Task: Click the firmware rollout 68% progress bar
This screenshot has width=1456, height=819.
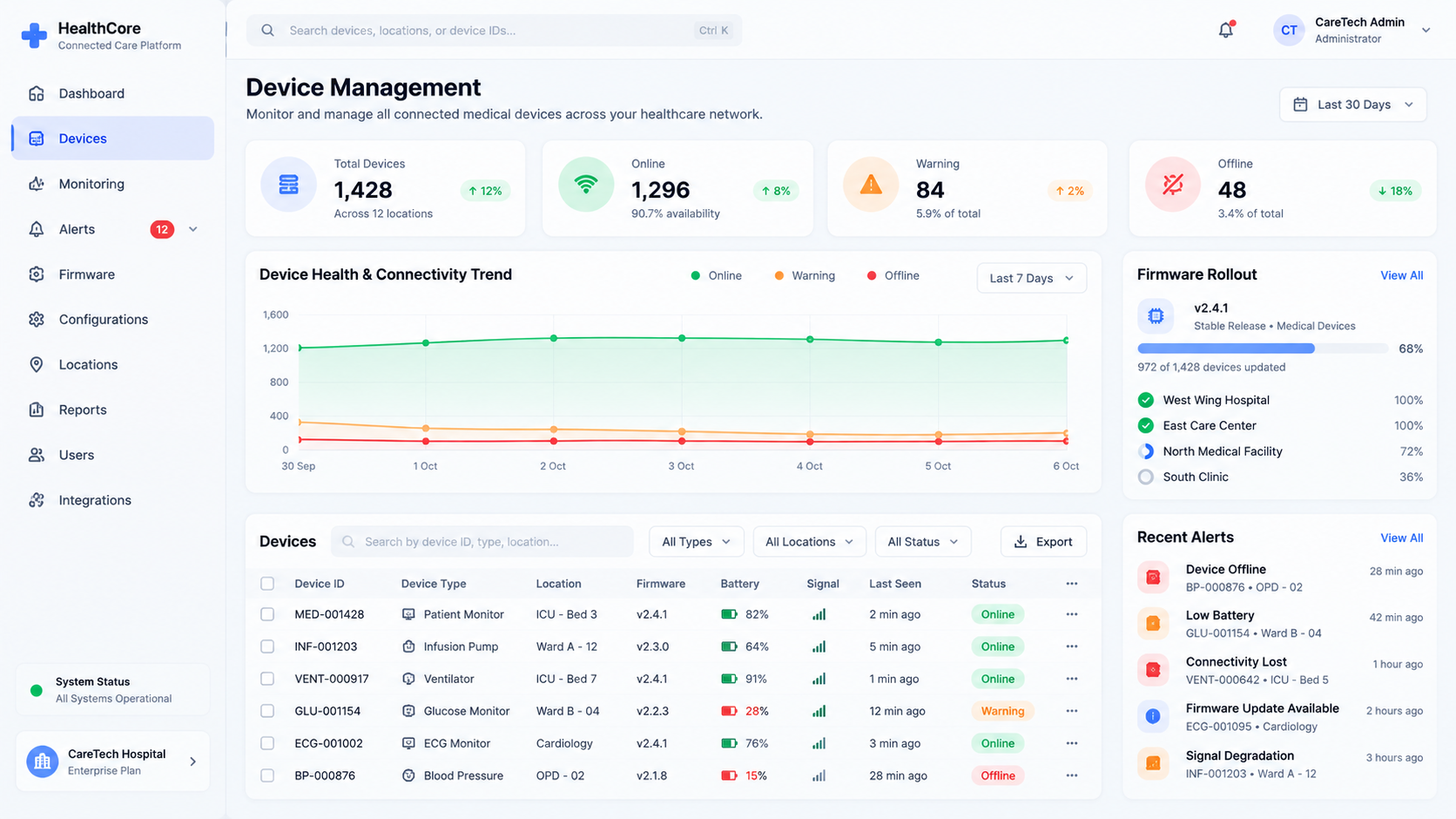Action: point(1263,349)
